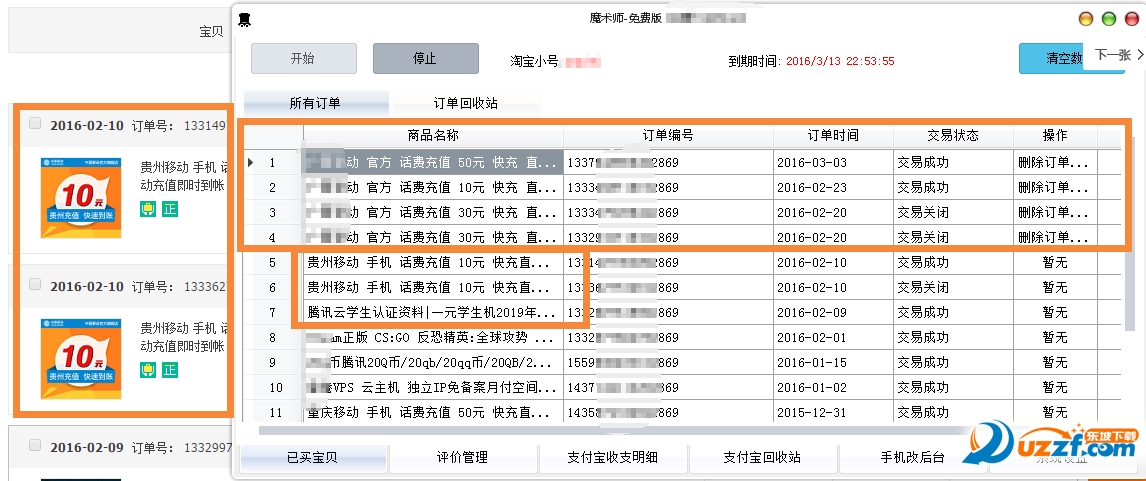Click the 到期时间 2016/3/13 value

pos(840,61)
